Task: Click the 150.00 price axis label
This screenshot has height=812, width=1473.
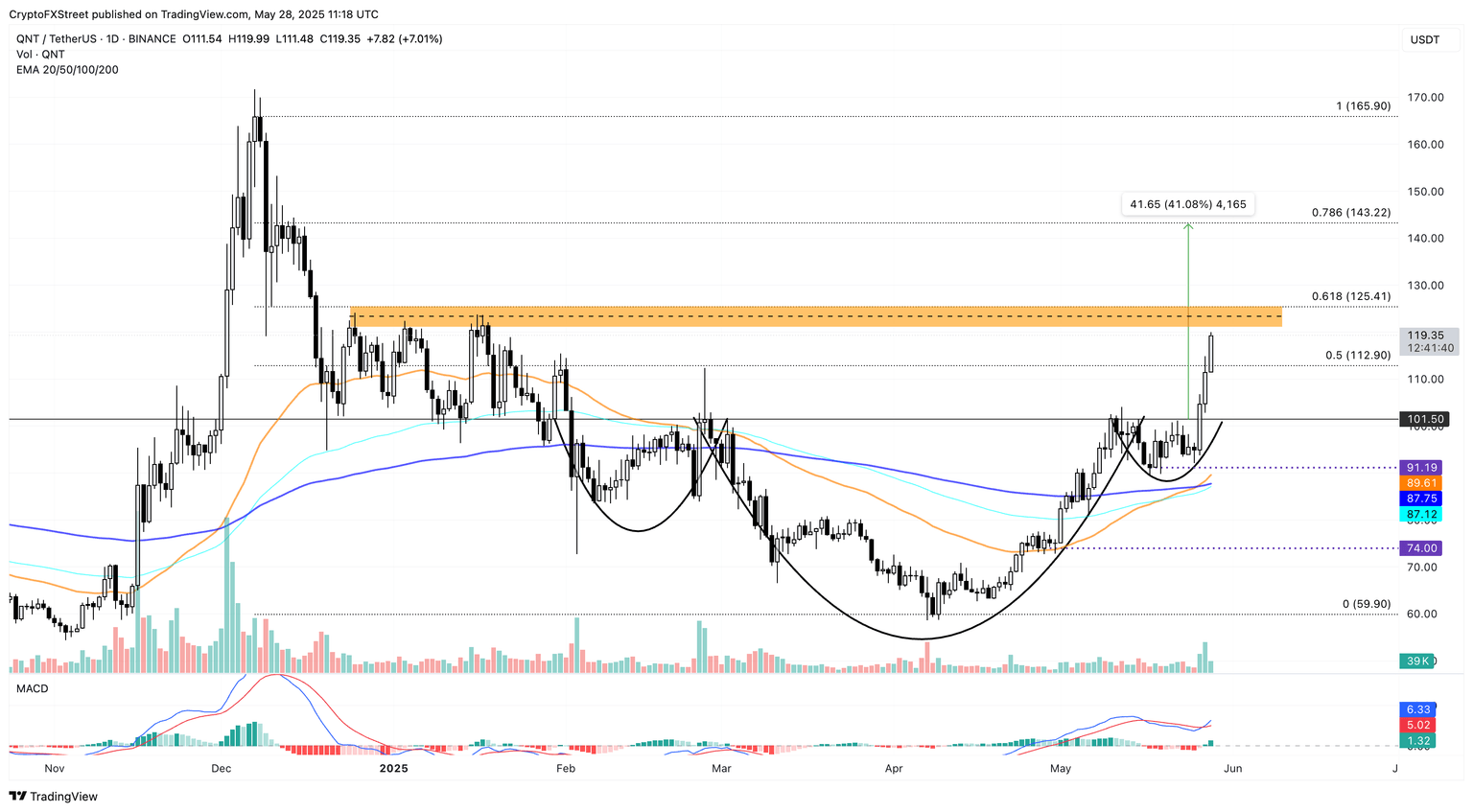Action: (x=1426, y=192)
